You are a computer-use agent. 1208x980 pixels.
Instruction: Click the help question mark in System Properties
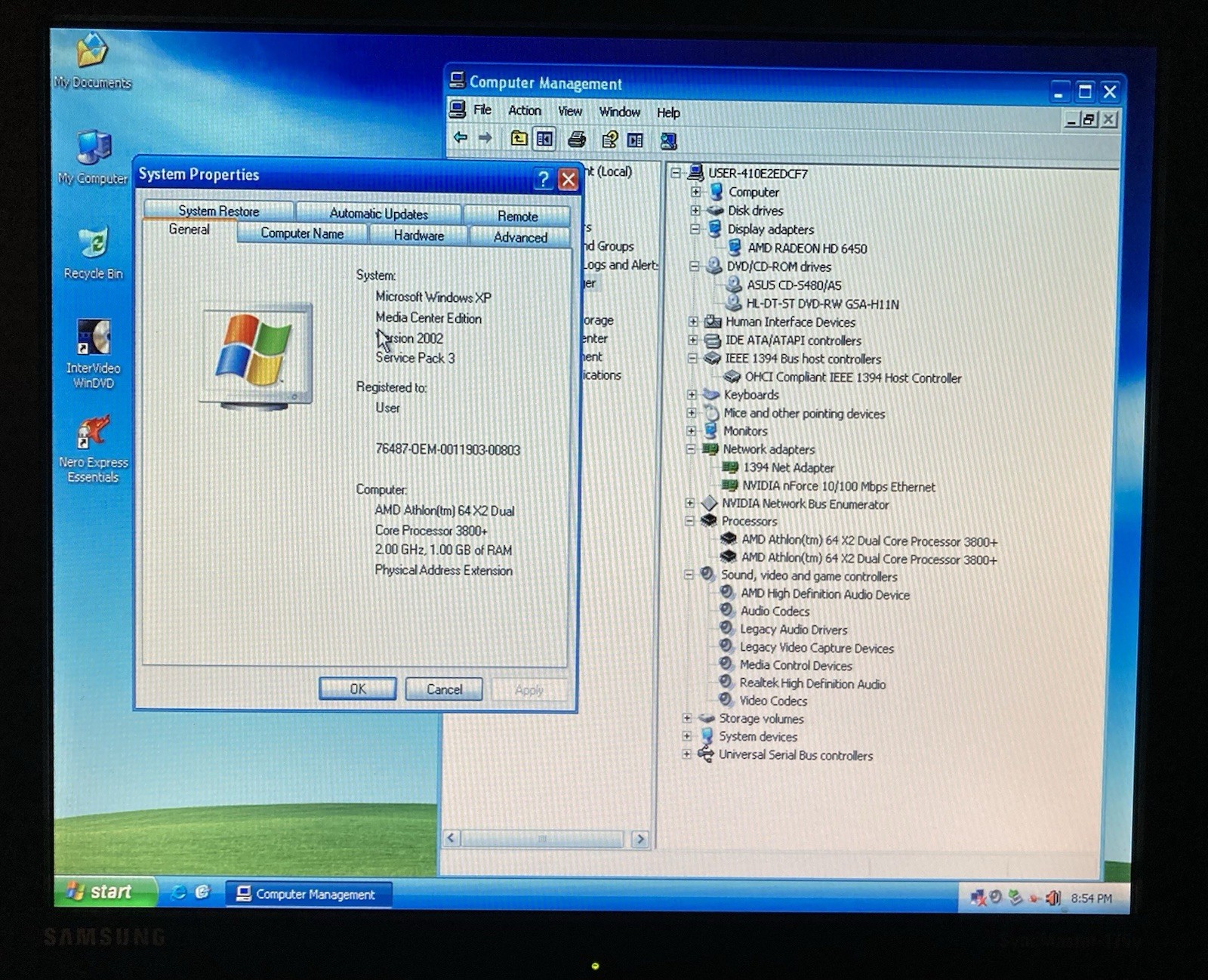542,179
